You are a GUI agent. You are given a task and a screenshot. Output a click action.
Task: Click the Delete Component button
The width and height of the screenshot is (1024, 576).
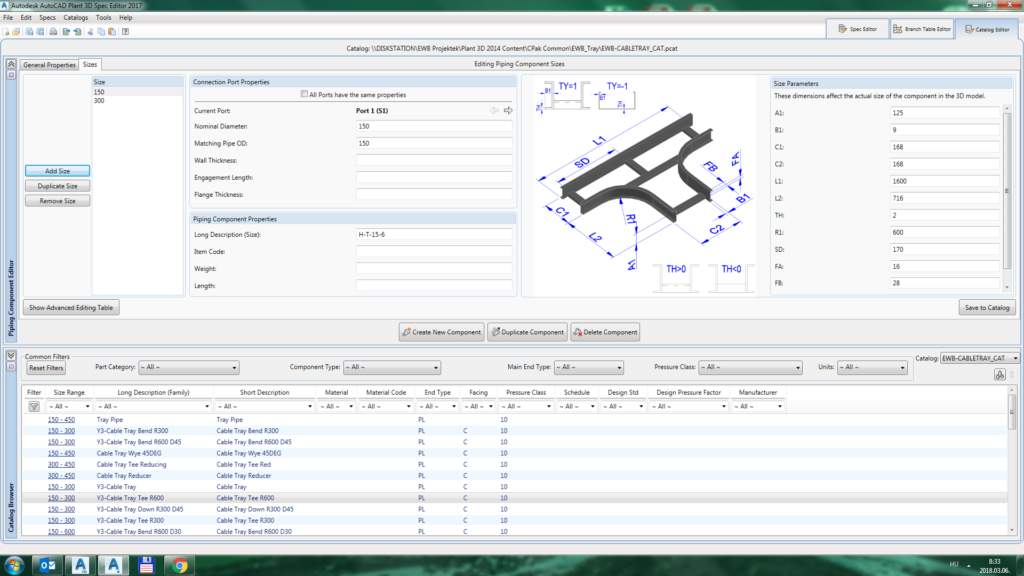(605, 332)
